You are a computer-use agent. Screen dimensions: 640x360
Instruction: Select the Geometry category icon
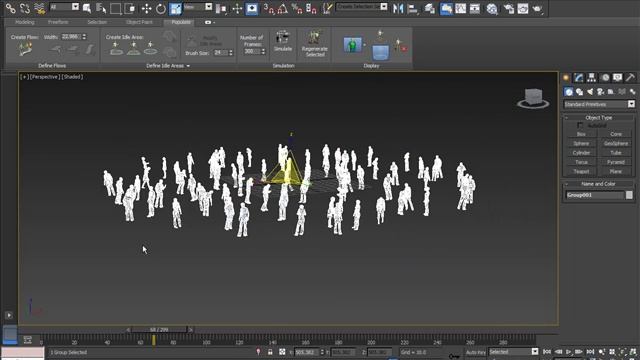(x=569, y=92)
